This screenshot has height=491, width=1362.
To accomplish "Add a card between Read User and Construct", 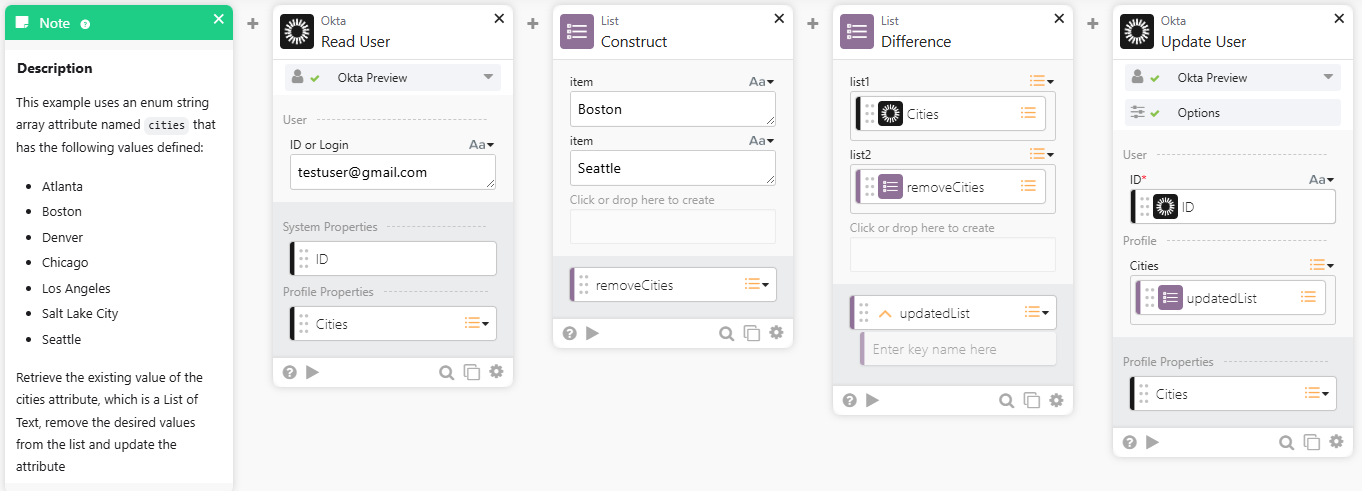I will tap(533, 23).
